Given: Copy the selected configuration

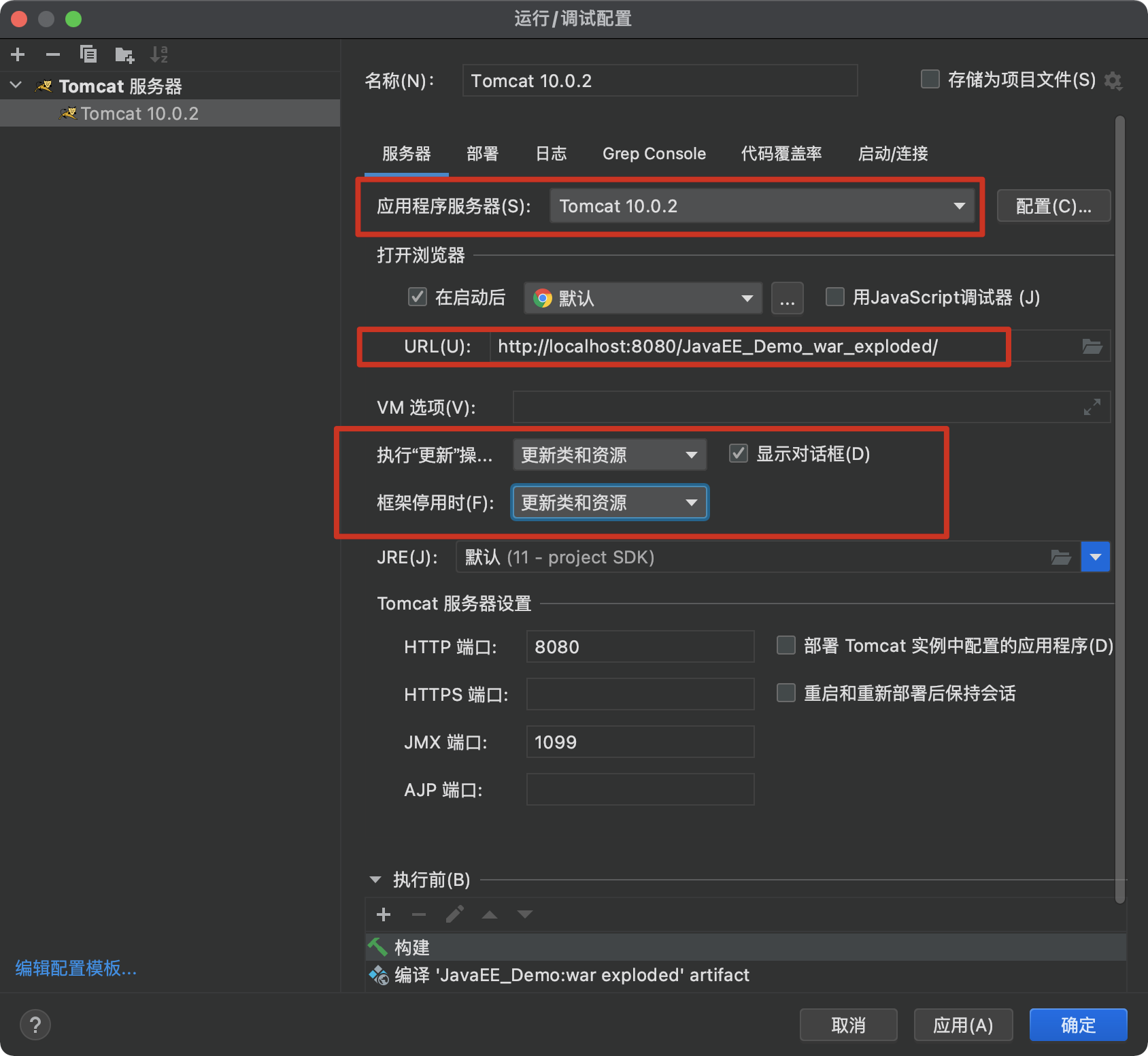Looking at the screenshot, I should tap(88, 54).
